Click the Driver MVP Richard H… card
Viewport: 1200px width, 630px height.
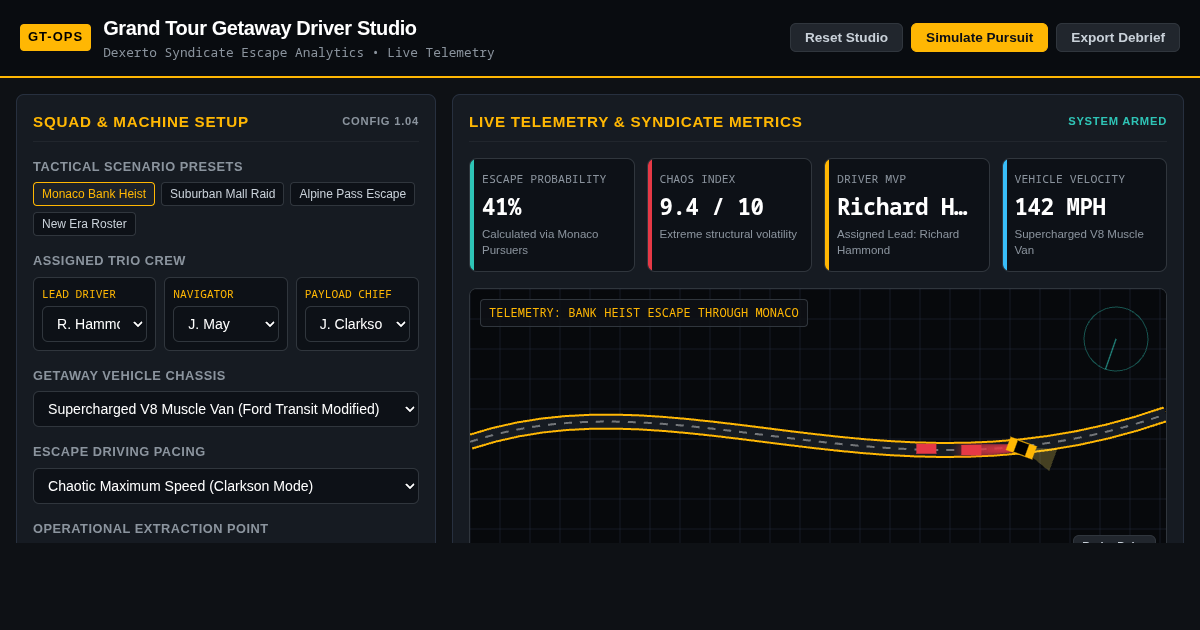tap(907, 215)
